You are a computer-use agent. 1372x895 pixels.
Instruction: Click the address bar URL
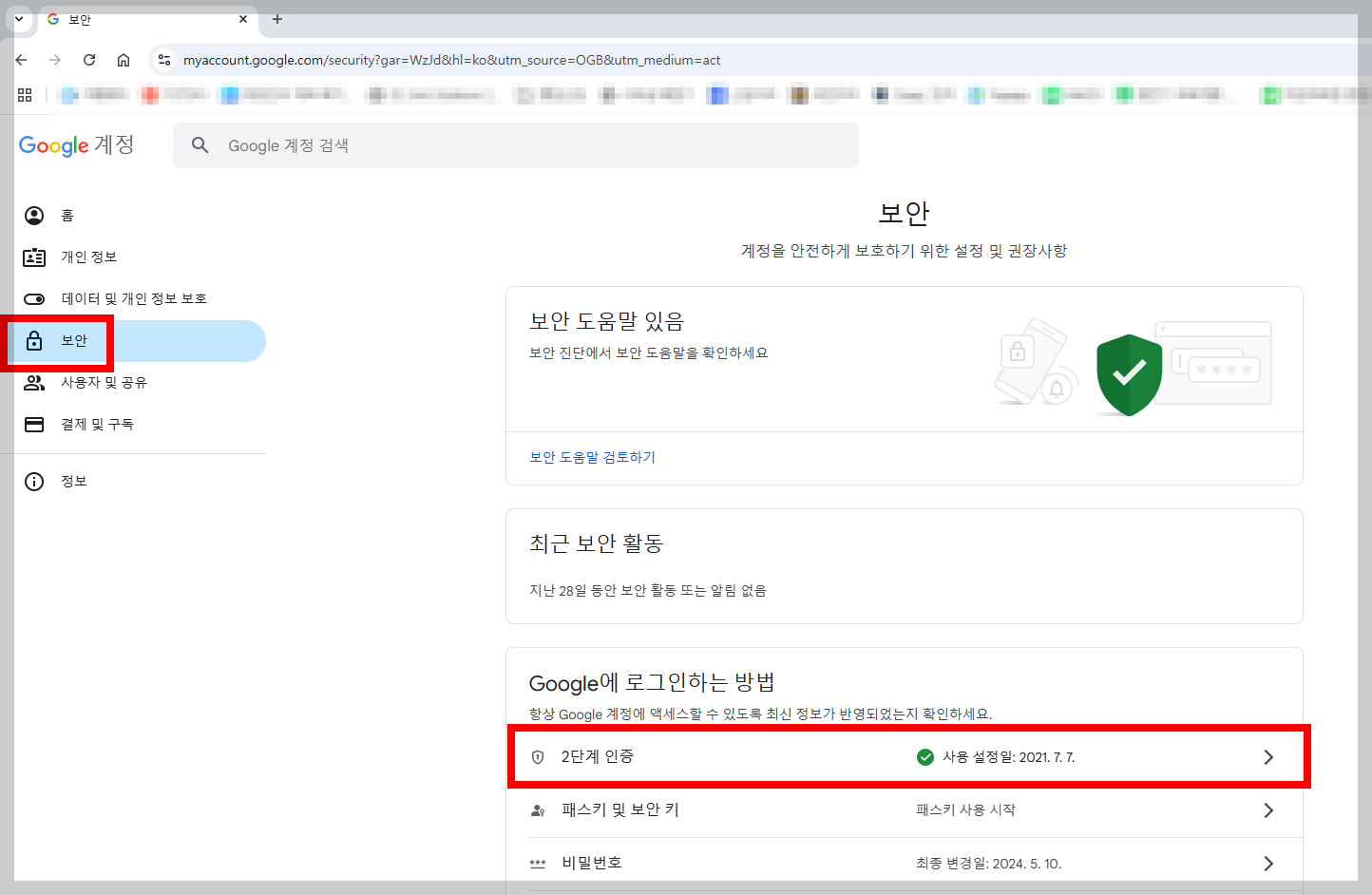pyautogui.click(x=451, y=60)
